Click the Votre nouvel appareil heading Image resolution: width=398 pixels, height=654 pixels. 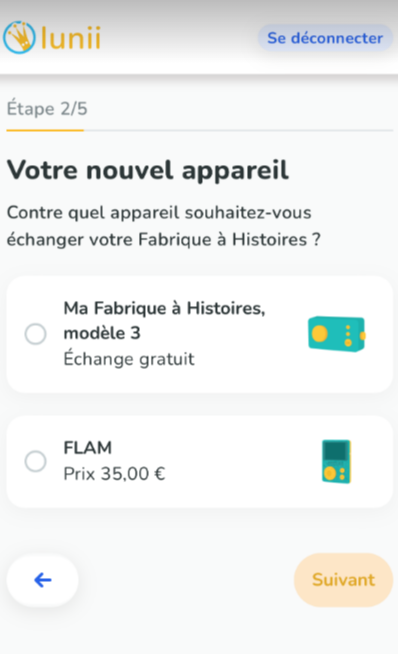(148, 170)
